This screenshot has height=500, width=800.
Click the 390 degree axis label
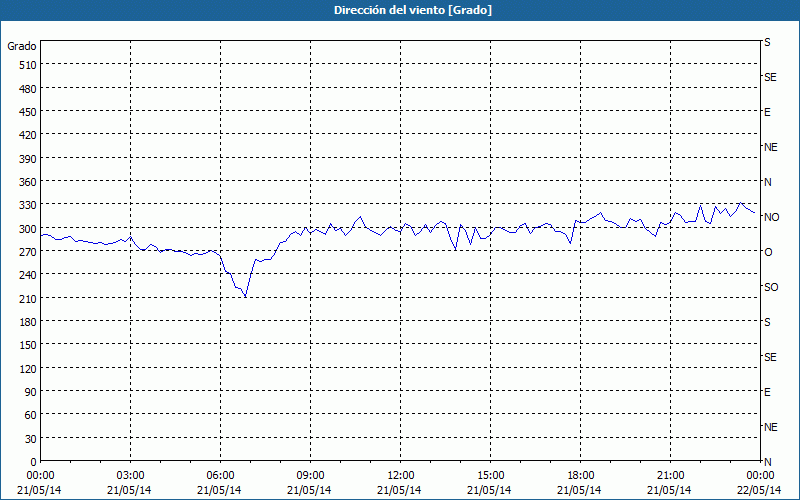tap(29, 159)
